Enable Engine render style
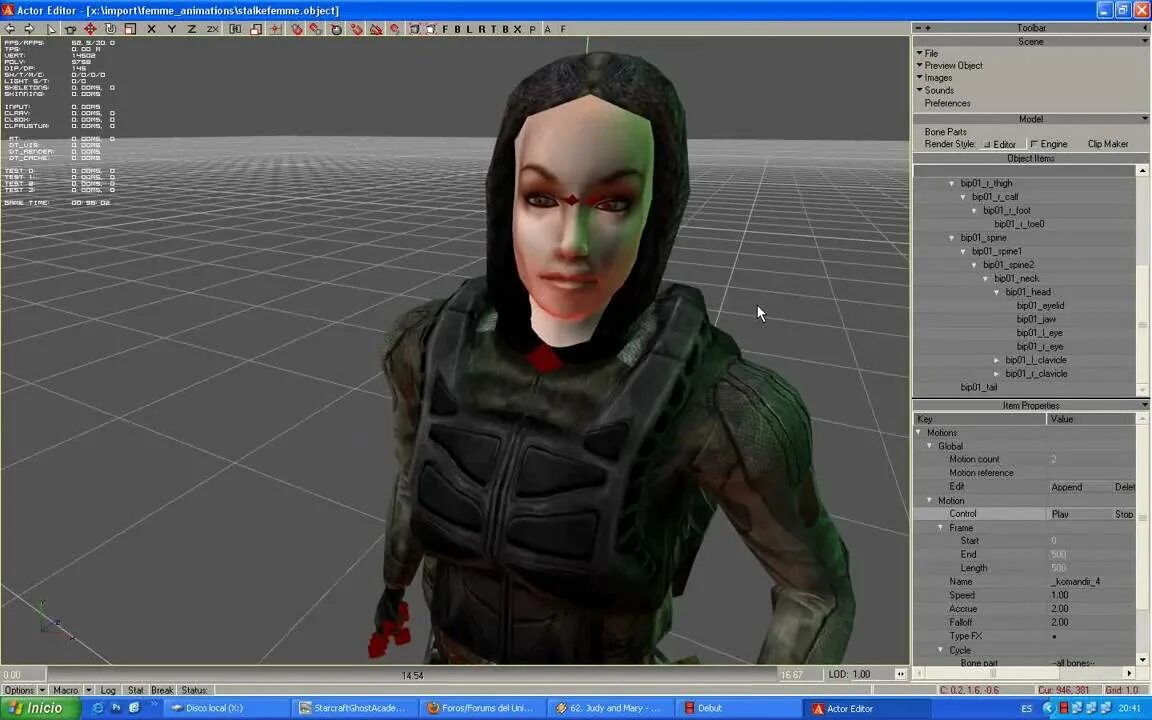The width and height of the screenshot is (1152, 720). pyautogui.click(x=1048, y=144)
